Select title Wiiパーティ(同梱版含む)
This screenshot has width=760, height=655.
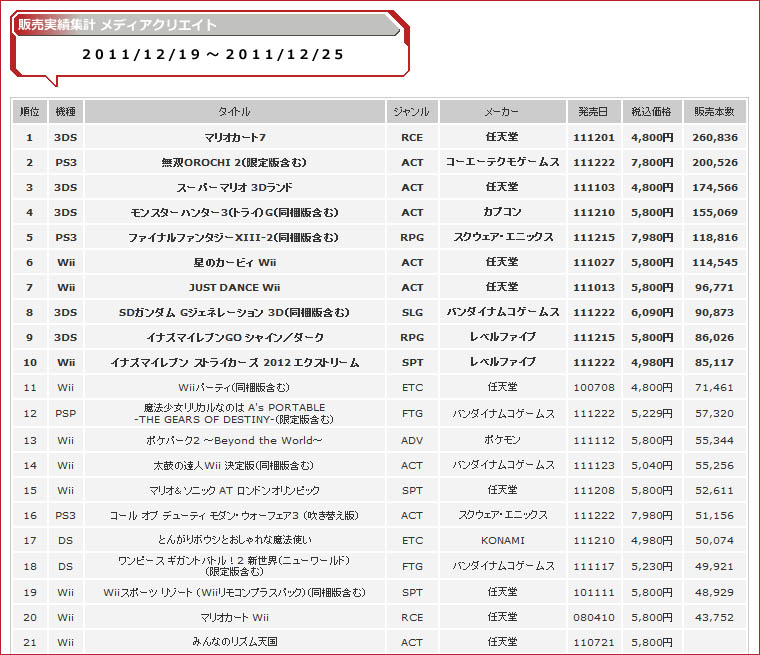pos(234,387)
